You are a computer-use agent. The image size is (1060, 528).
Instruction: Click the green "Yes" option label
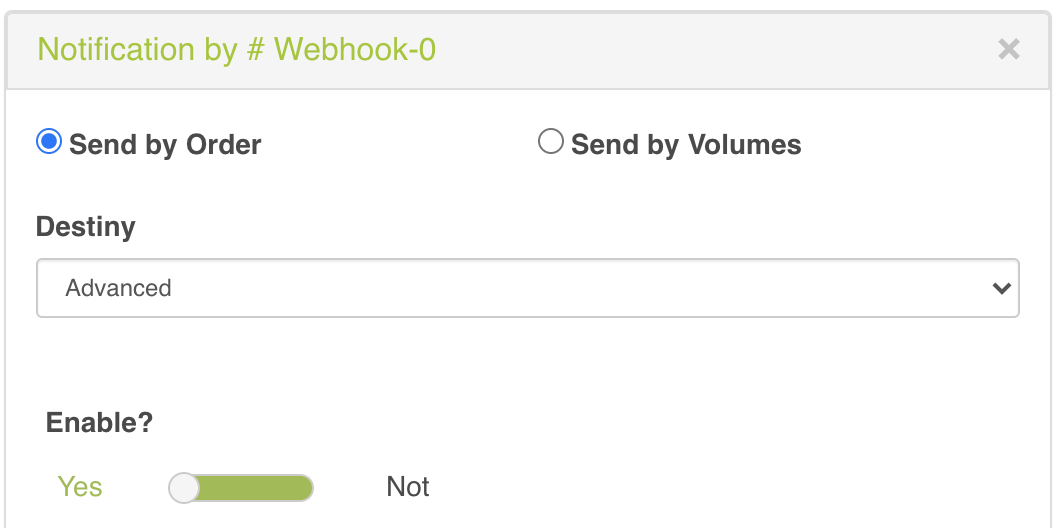(x=80, y=487)
